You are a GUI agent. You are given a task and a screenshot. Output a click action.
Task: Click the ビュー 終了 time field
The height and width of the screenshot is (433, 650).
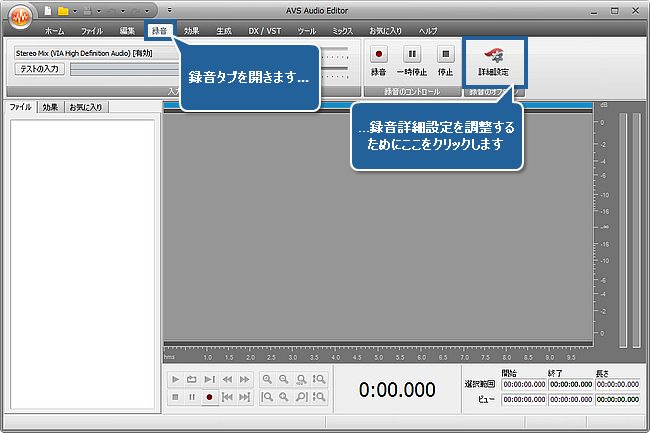571,399
